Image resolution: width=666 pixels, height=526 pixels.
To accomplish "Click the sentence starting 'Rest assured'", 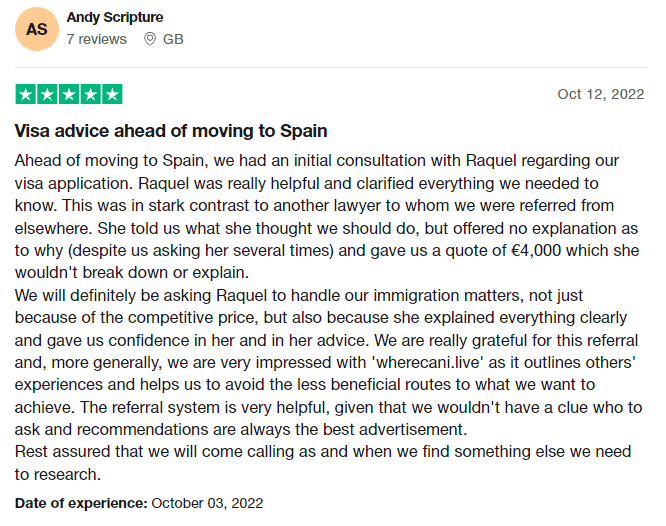I will click(323, 463).
